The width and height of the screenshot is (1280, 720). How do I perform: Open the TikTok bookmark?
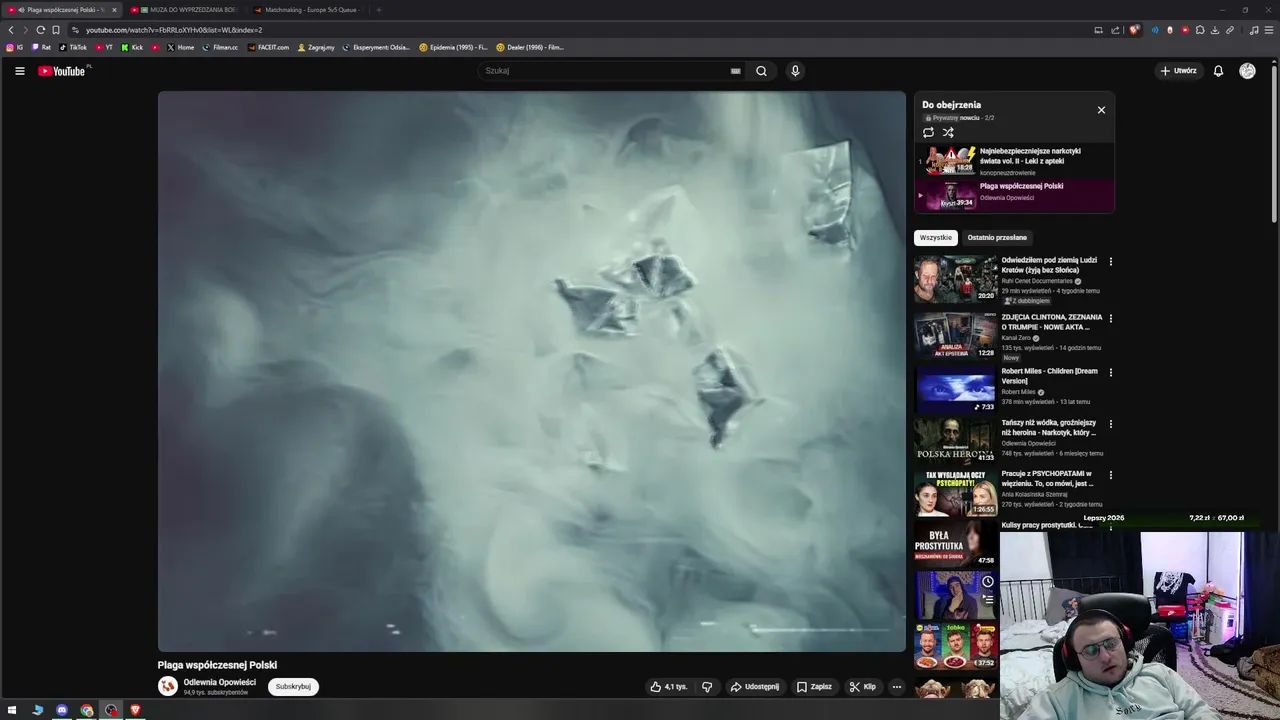[x=73, y=47]
